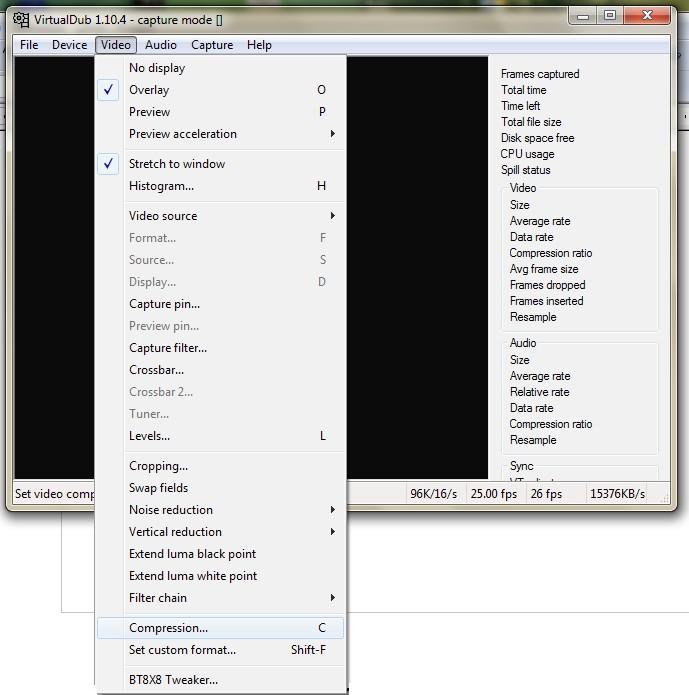Screen dimensions: 689x695
Task: Open the File menu
Action: tap(29, 45)
